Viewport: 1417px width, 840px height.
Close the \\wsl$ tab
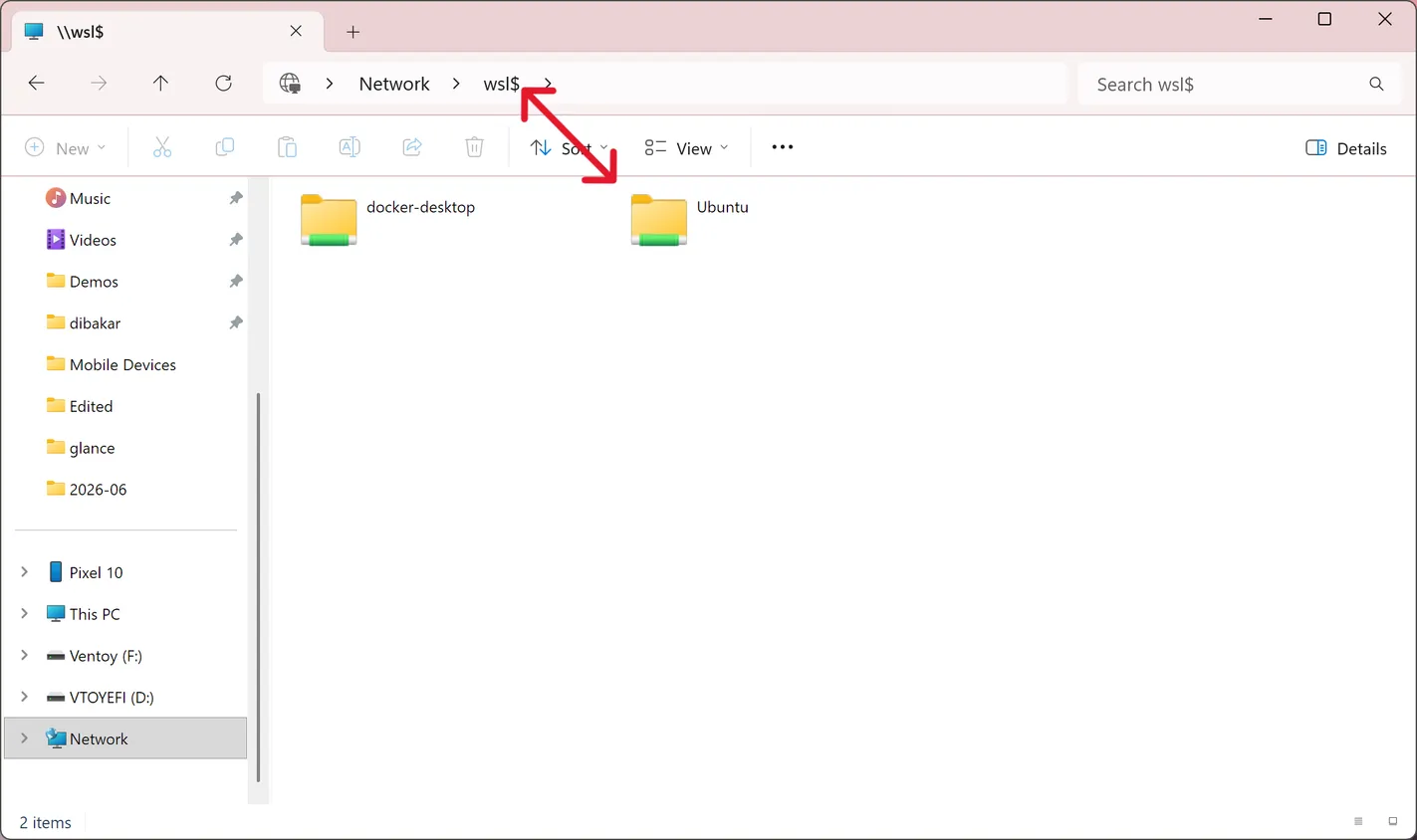pyautogui.click(x=296, y=31)
